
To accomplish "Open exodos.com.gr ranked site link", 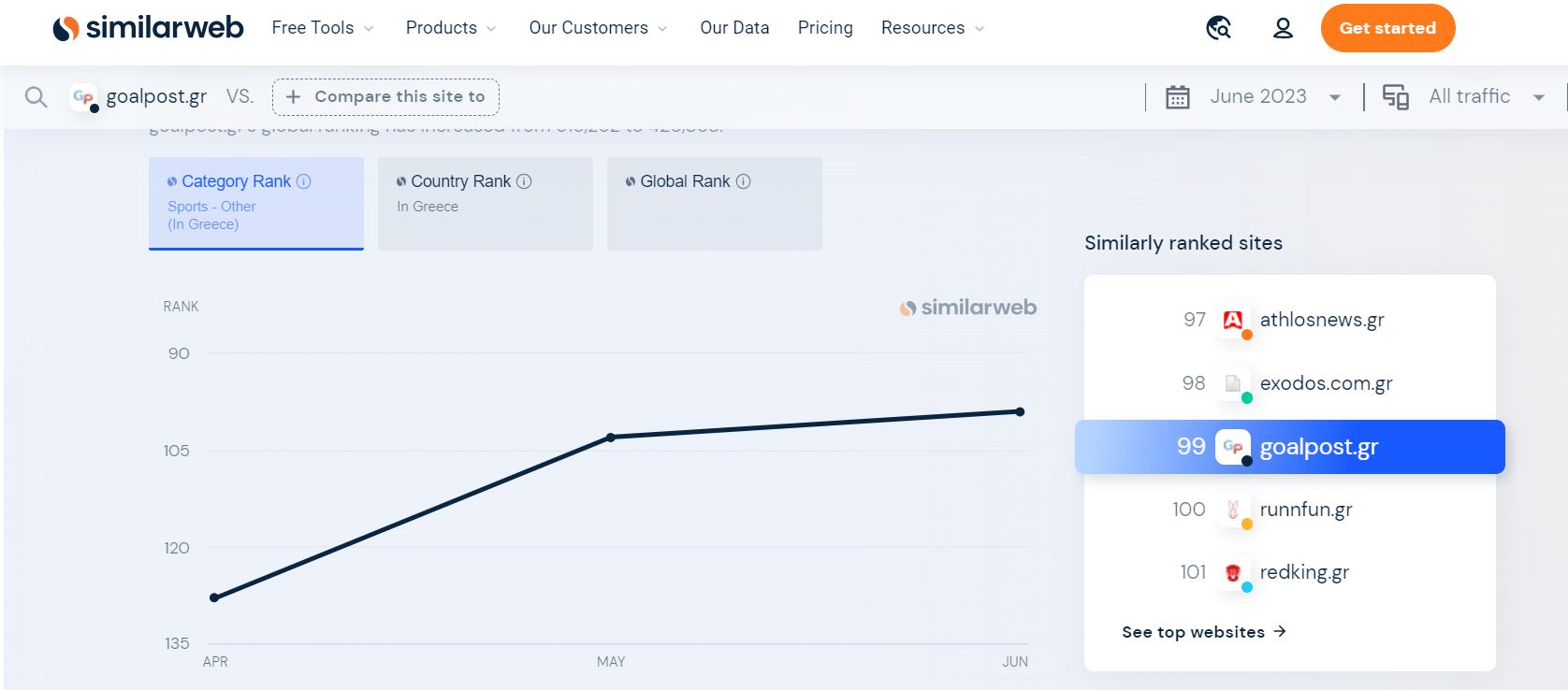I will (1326, 383).
